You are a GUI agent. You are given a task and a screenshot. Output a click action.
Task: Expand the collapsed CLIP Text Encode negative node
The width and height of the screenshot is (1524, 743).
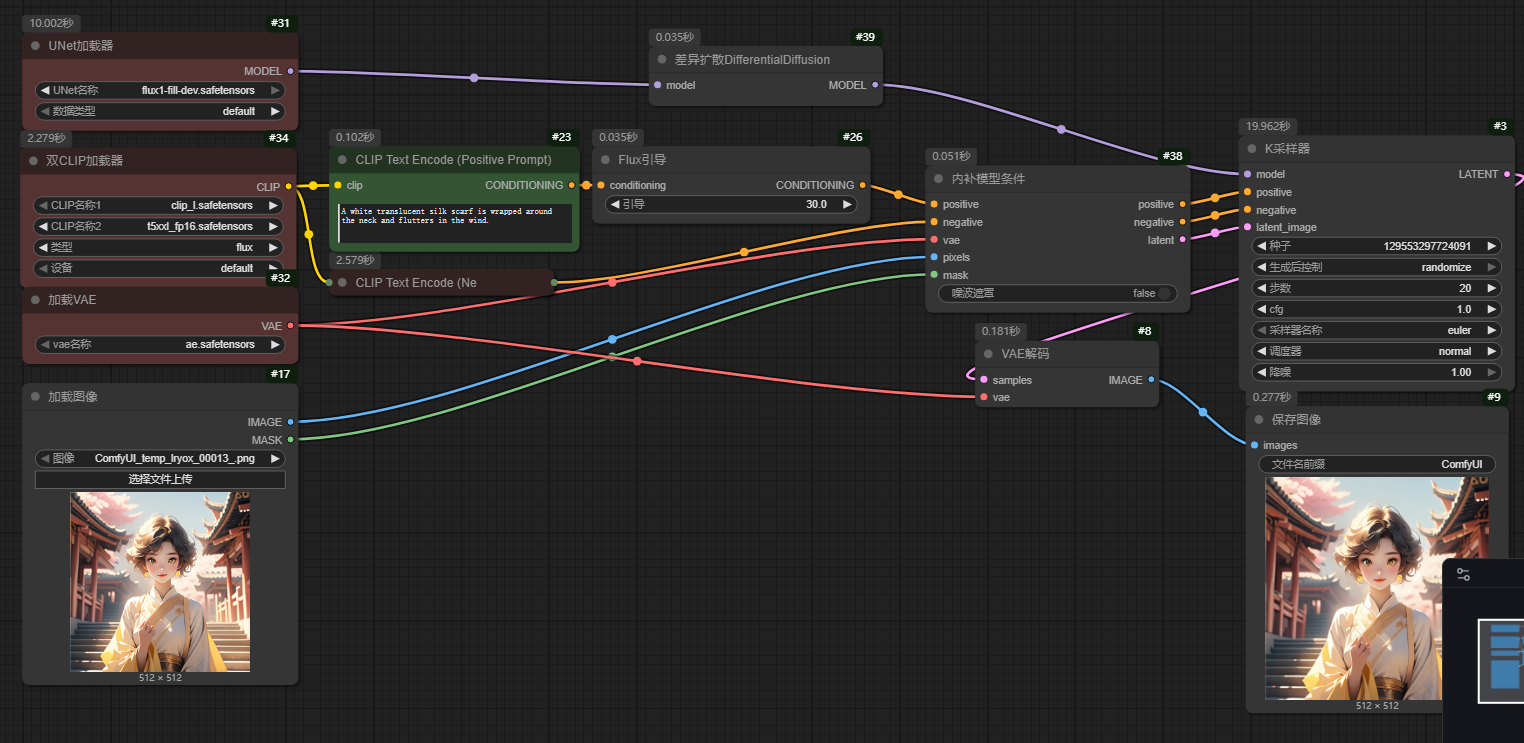pyautogui.click(x=342, y=283)
